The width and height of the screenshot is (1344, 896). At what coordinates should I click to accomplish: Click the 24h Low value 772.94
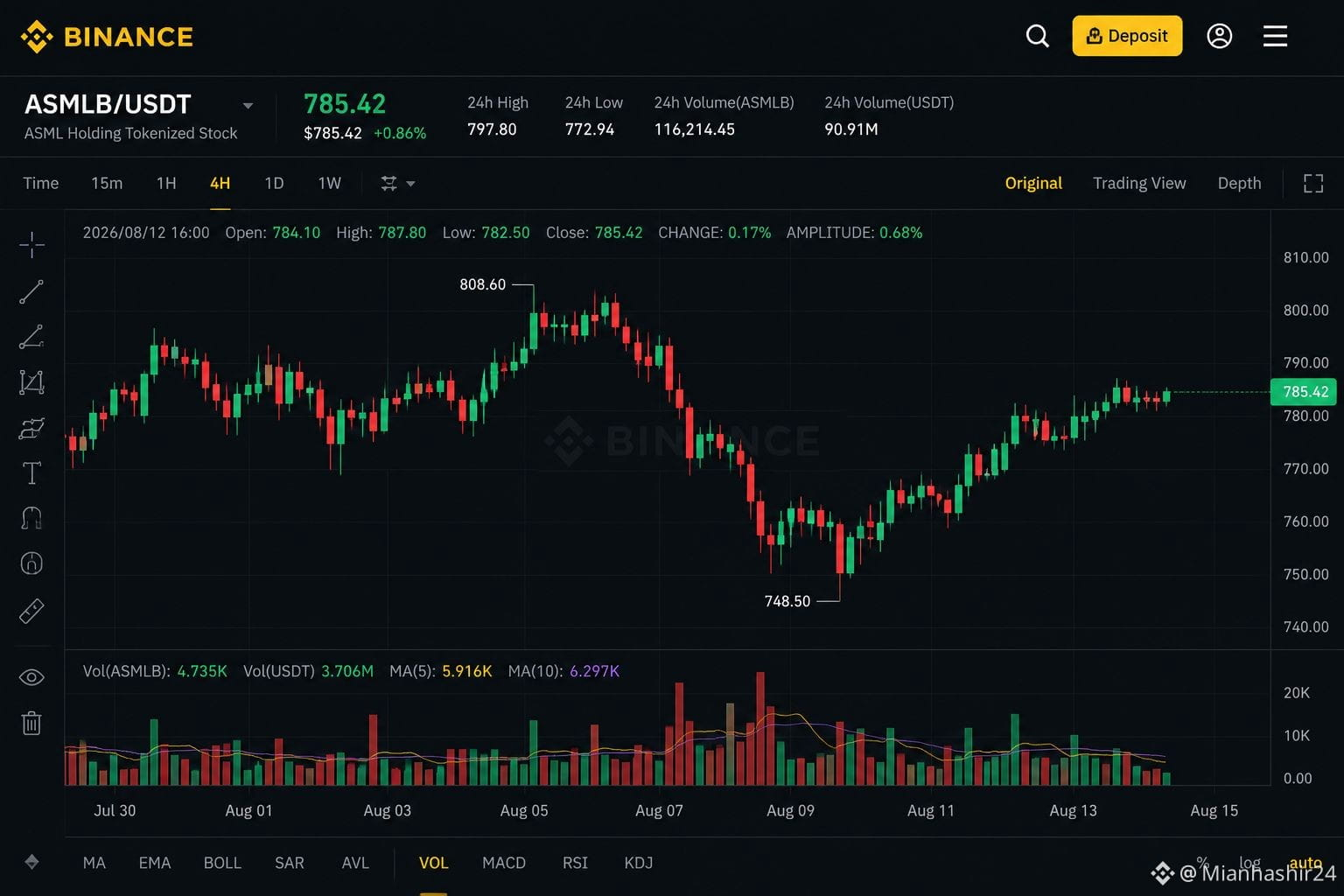(590, 129)
